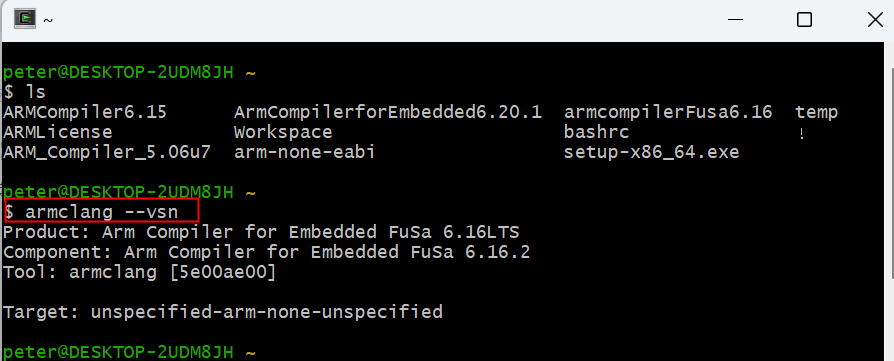Minimize the terminal window

tap(735, 19)
